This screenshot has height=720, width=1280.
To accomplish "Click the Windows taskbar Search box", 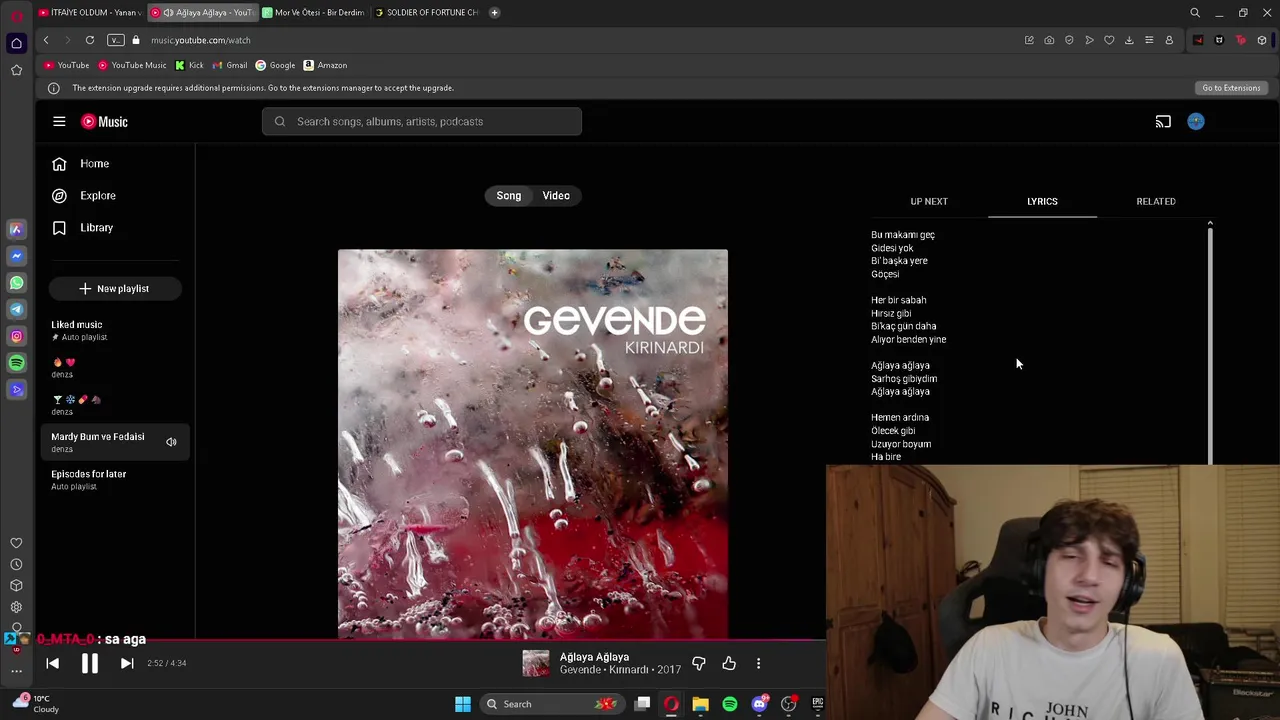I will pos(551,704).
